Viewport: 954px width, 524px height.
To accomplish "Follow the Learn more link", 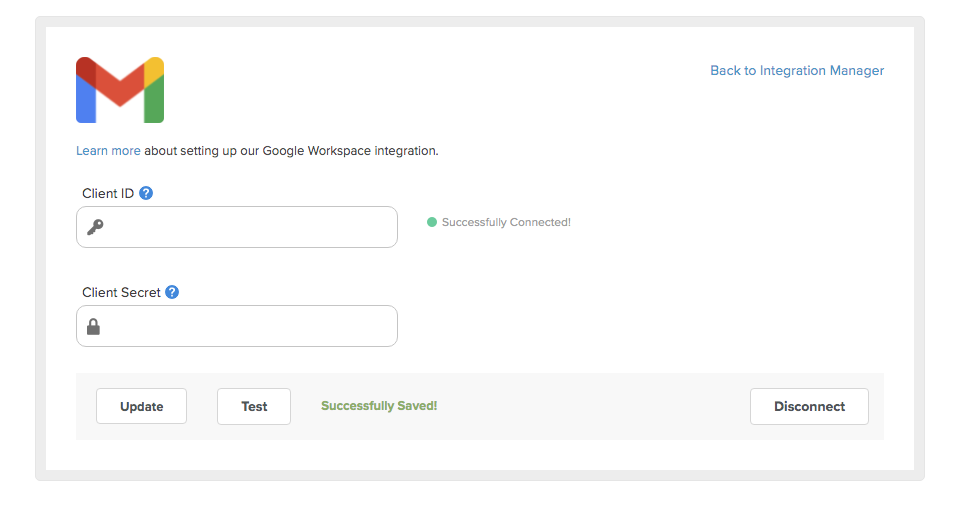I will [108, 151].
